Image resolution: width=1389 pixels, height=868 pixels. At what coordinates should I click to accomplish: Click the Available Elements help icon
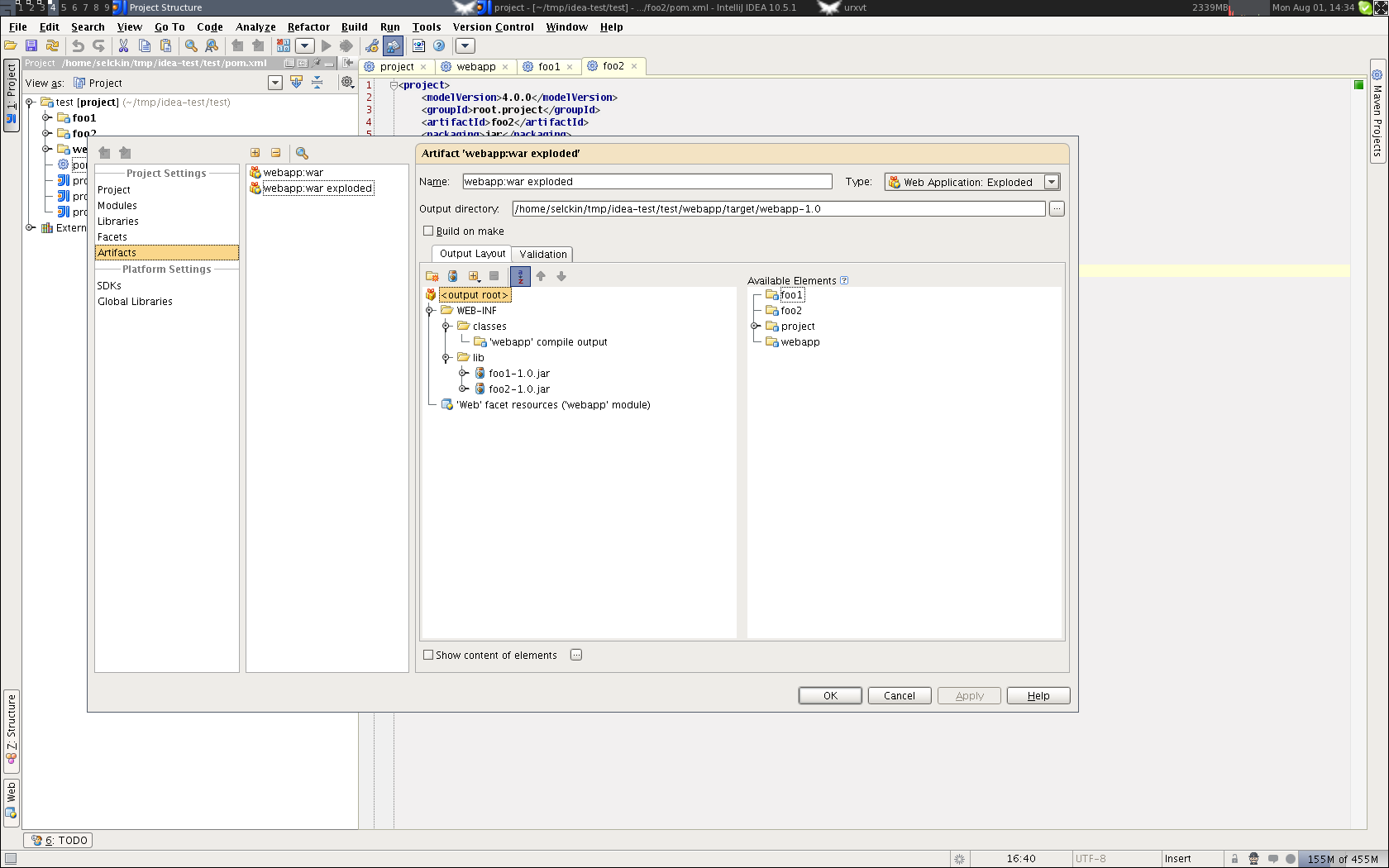click(x=844, y=280)
